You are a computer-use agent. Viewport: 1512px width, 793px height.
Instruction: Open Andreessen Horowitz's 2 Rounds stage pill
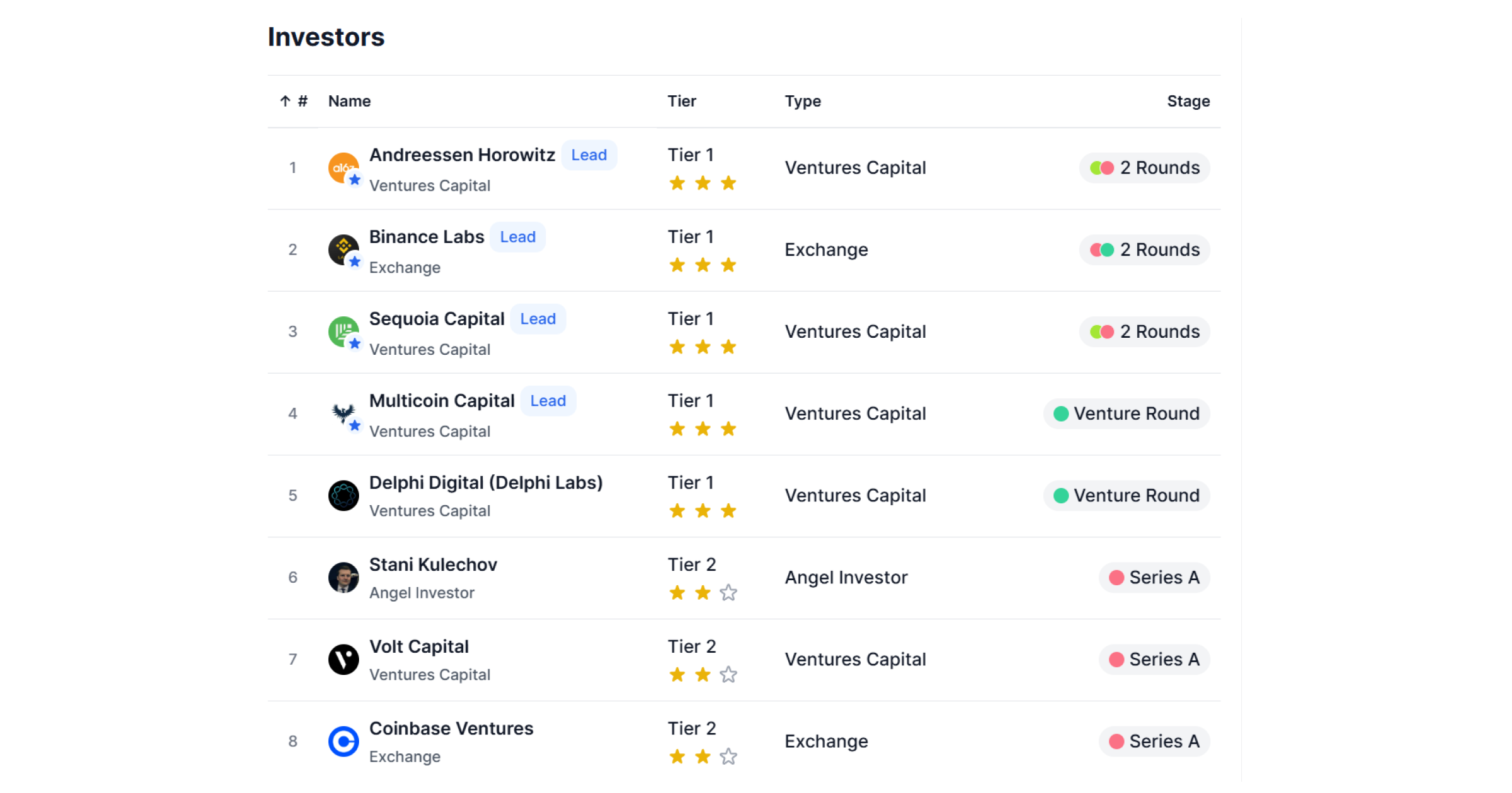(x=1144, y=168)
